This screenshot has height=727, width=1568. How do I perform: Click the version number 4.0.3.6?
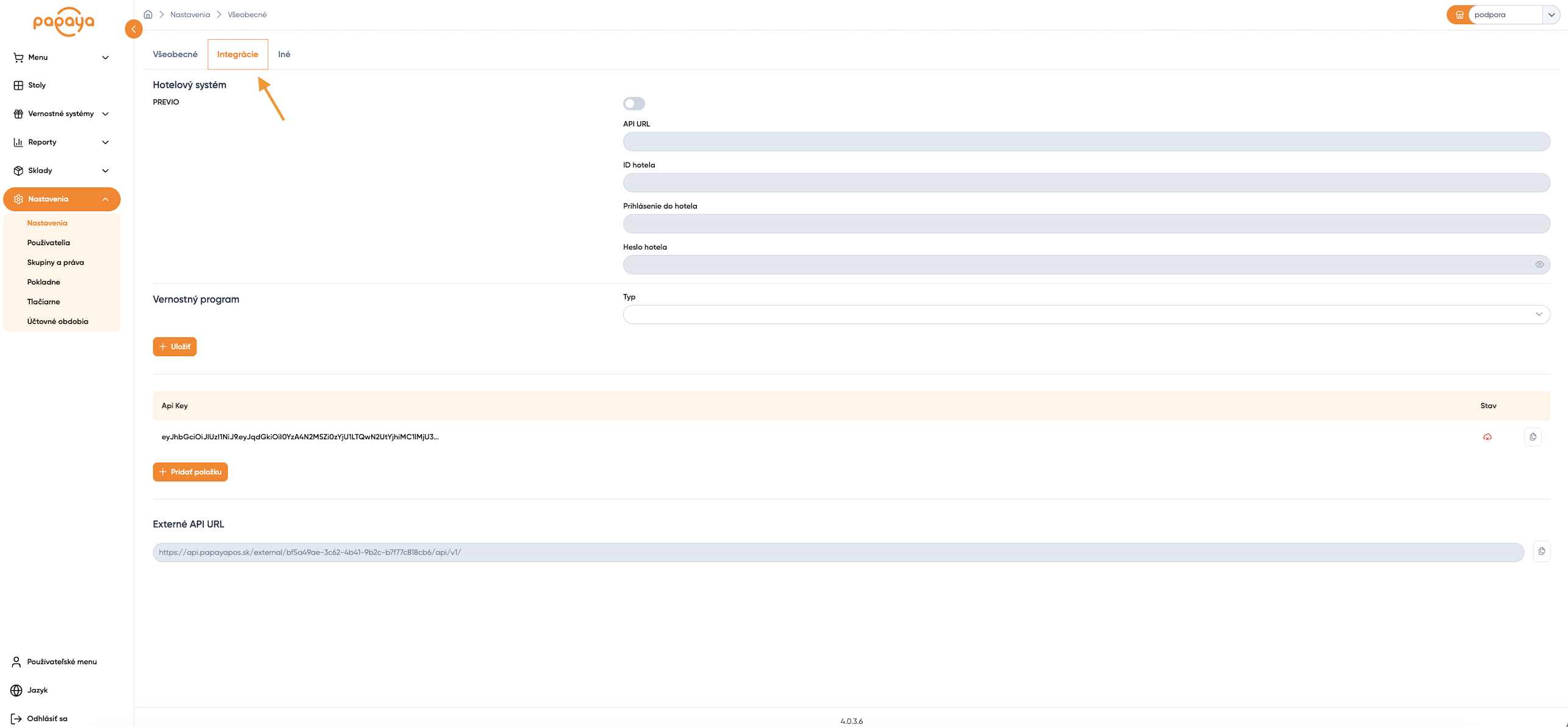[851, 722]
